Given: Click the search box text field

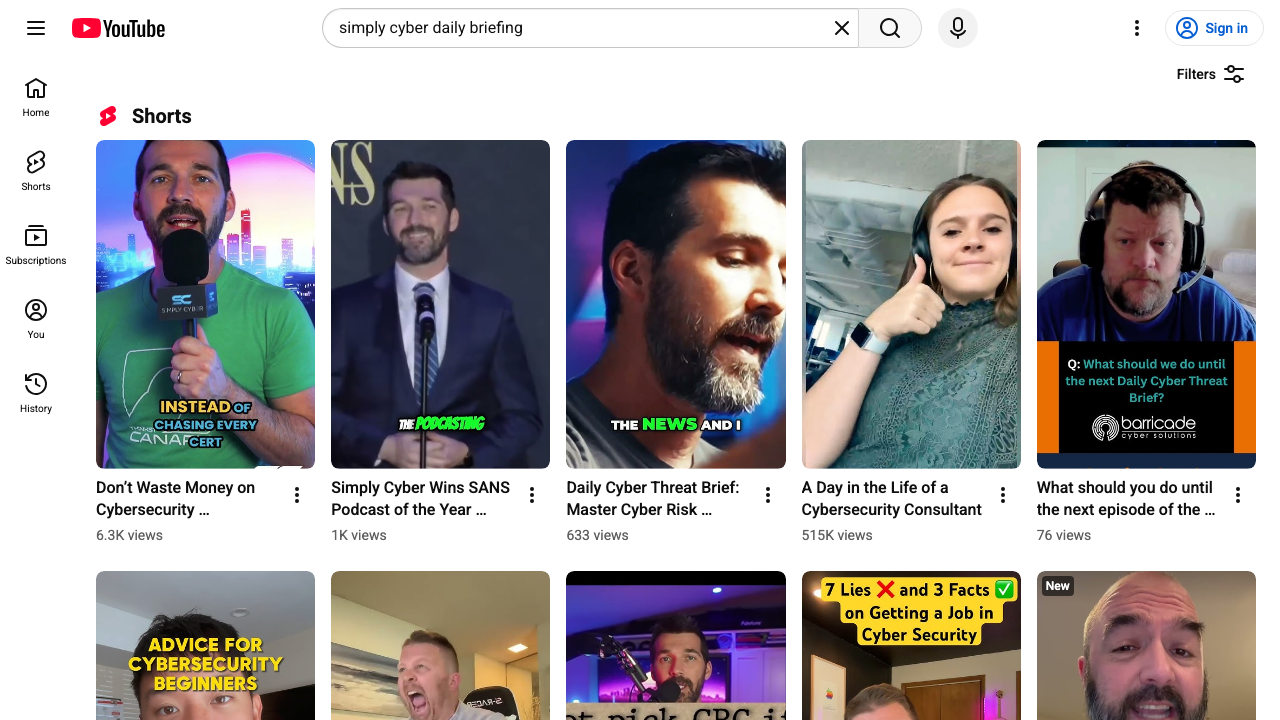Looking at the screenshot, I should pos(580,28).
